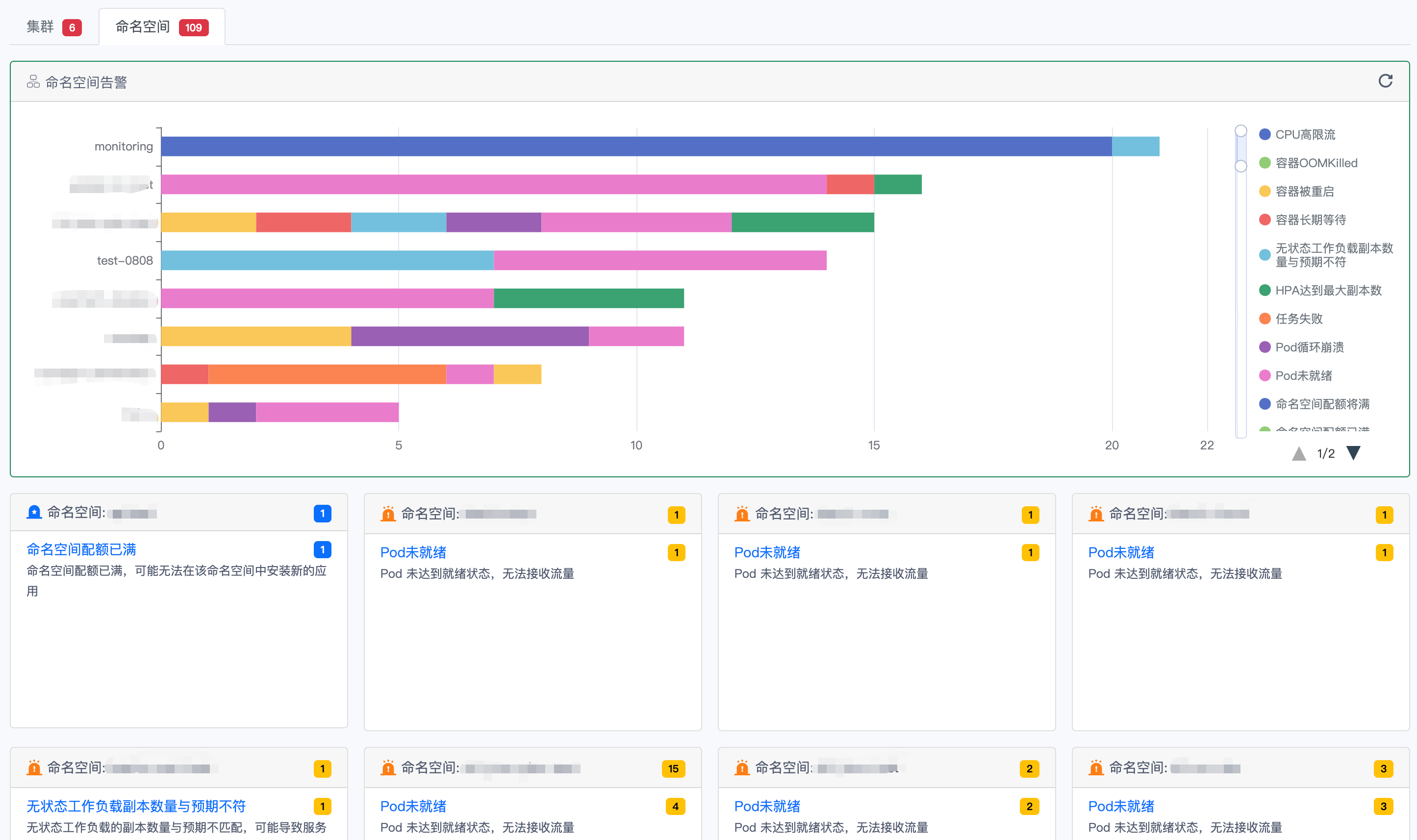
Task: Click the namespace hierarchy icon beside 命名空间告警
Action: (33, 82)
